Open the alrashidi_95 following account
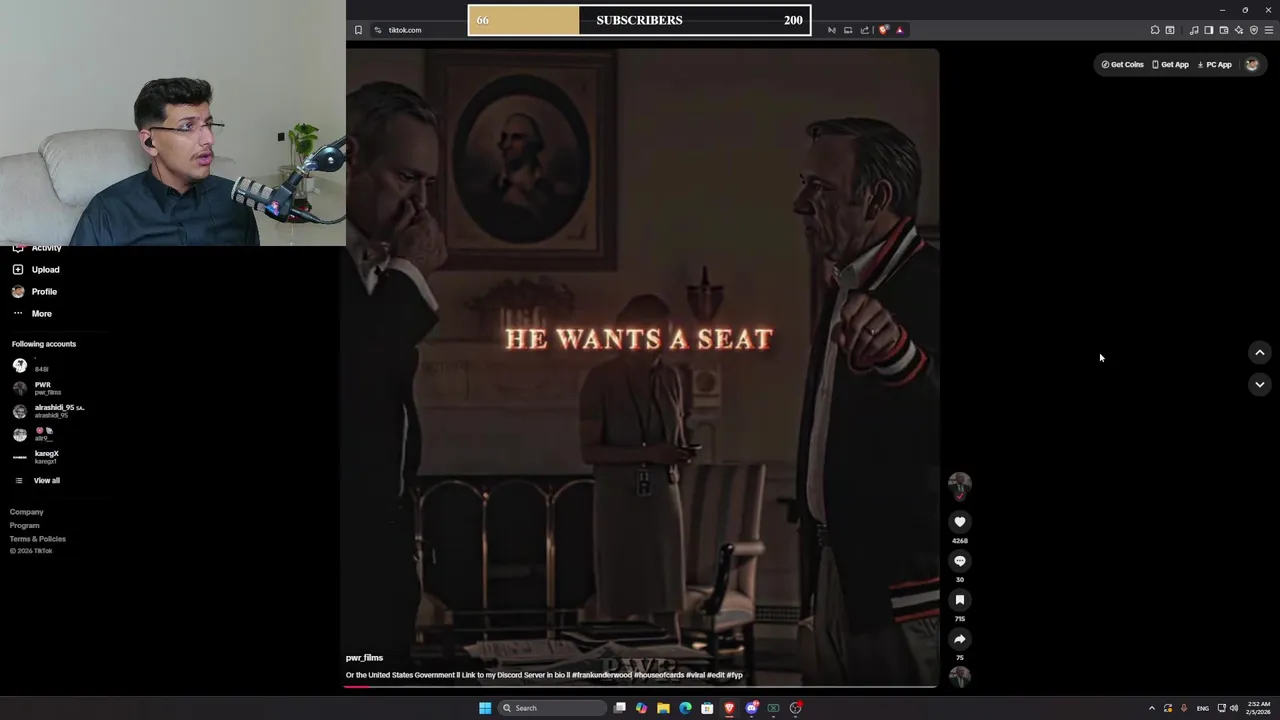 pos(48,411)
